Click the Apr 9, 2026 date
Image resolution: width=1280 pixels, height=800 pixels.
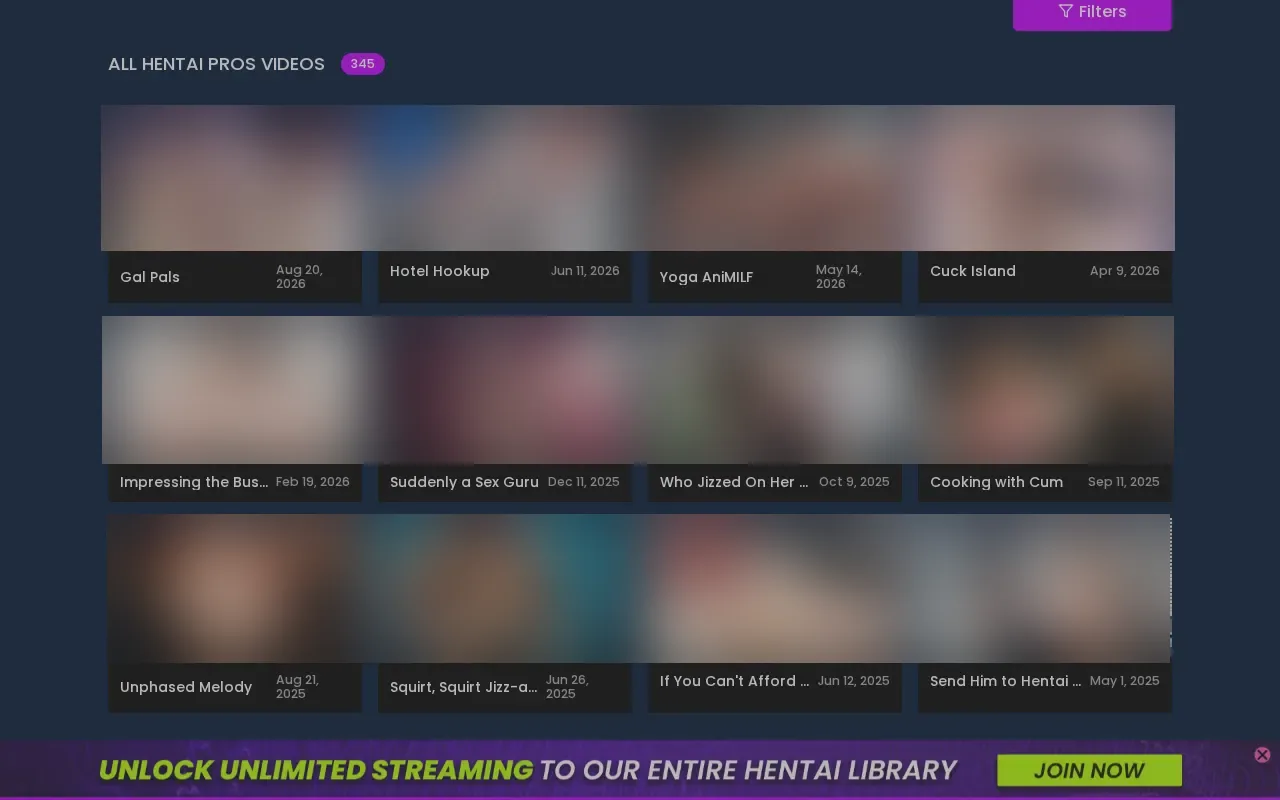[1125, 271]
